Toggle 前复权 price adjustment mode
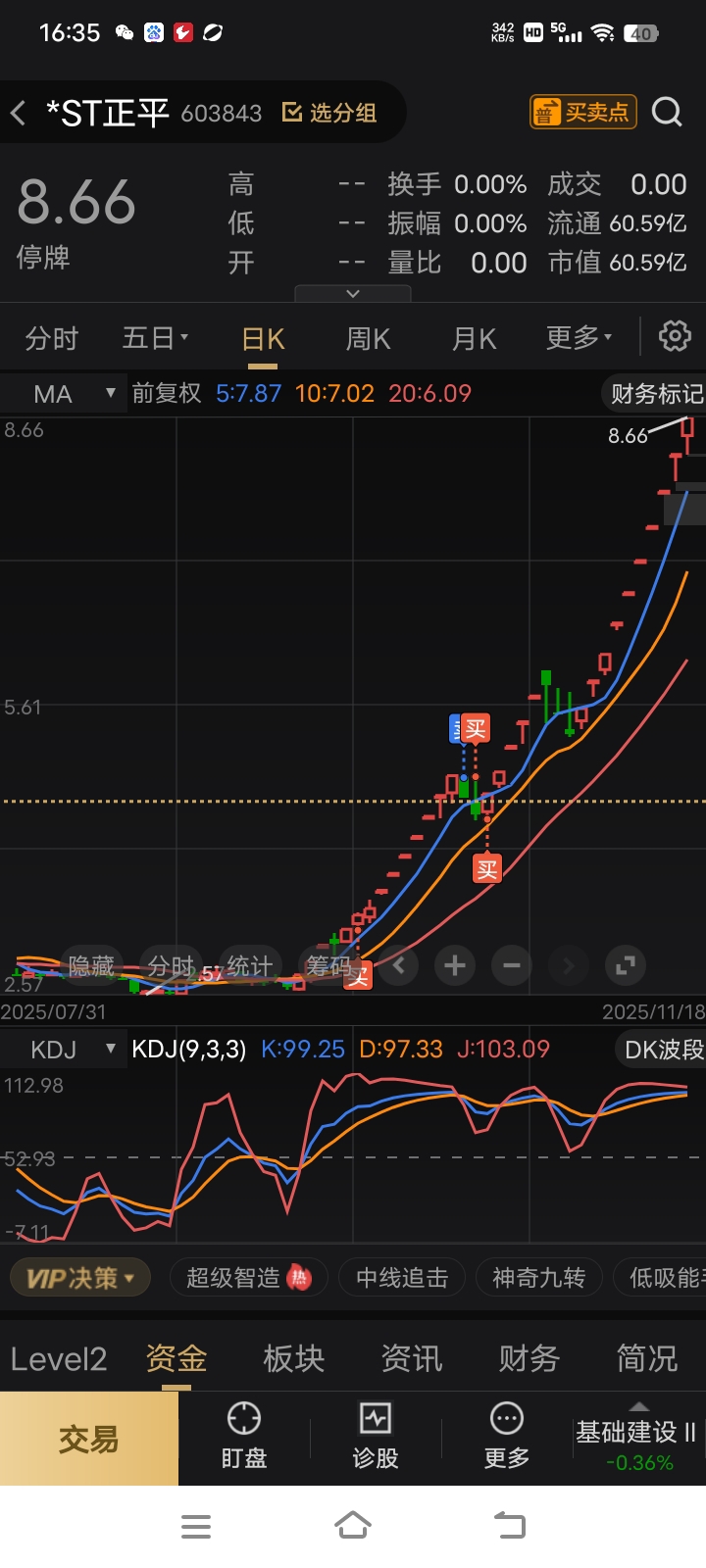This screenshot has height=1568, width=706. click(167, 394)
